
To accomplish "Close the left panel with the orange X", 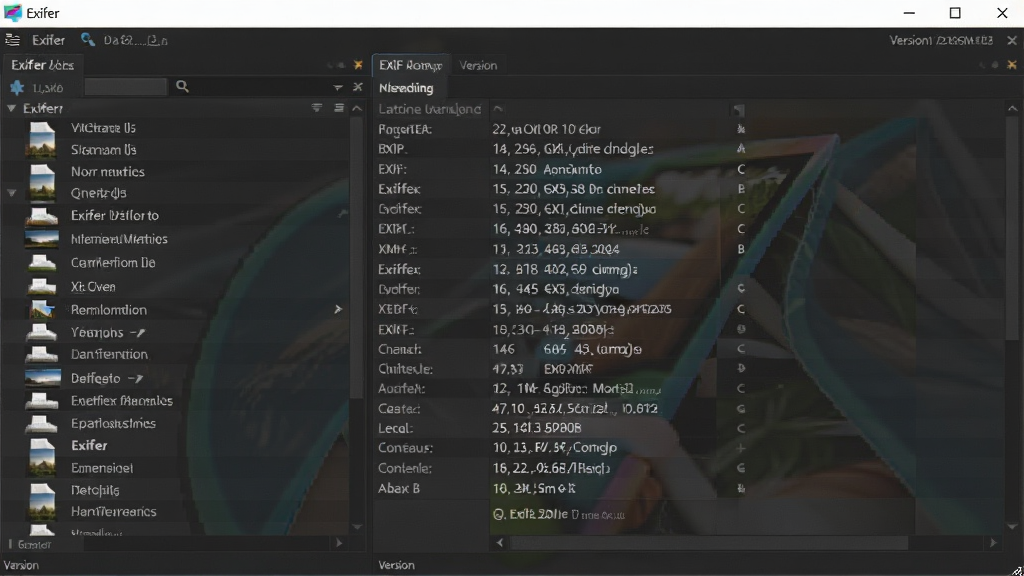I will [x=358, y=65].
